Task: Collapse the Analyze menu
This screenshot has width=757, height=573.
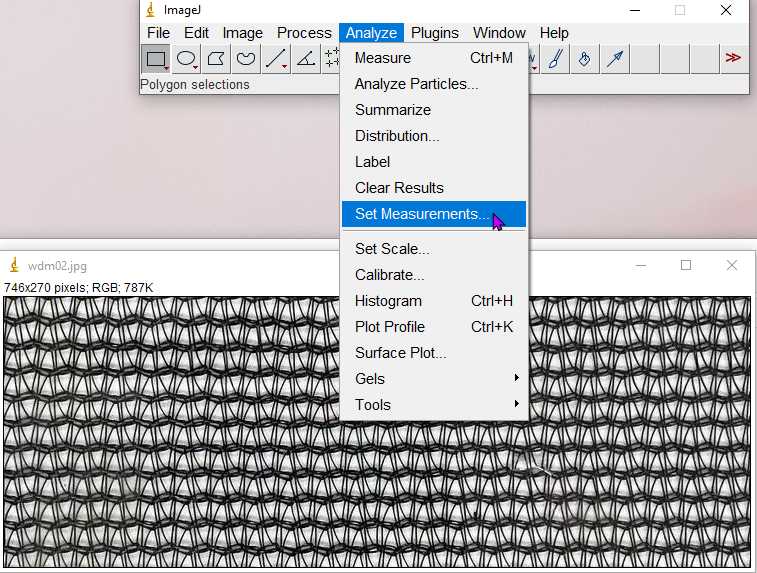Action: click(371, 33)
